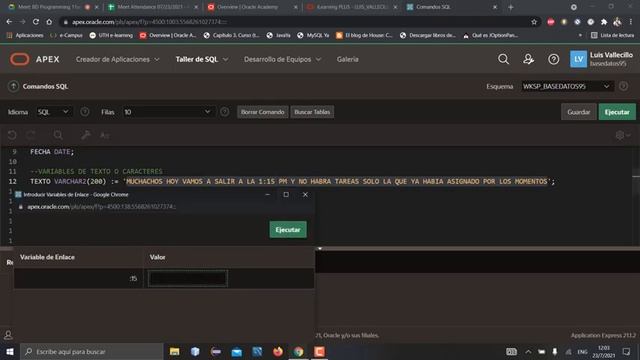Open the Windows Start menu
This screenshot has width=640, height=360.
pos(10,351)
